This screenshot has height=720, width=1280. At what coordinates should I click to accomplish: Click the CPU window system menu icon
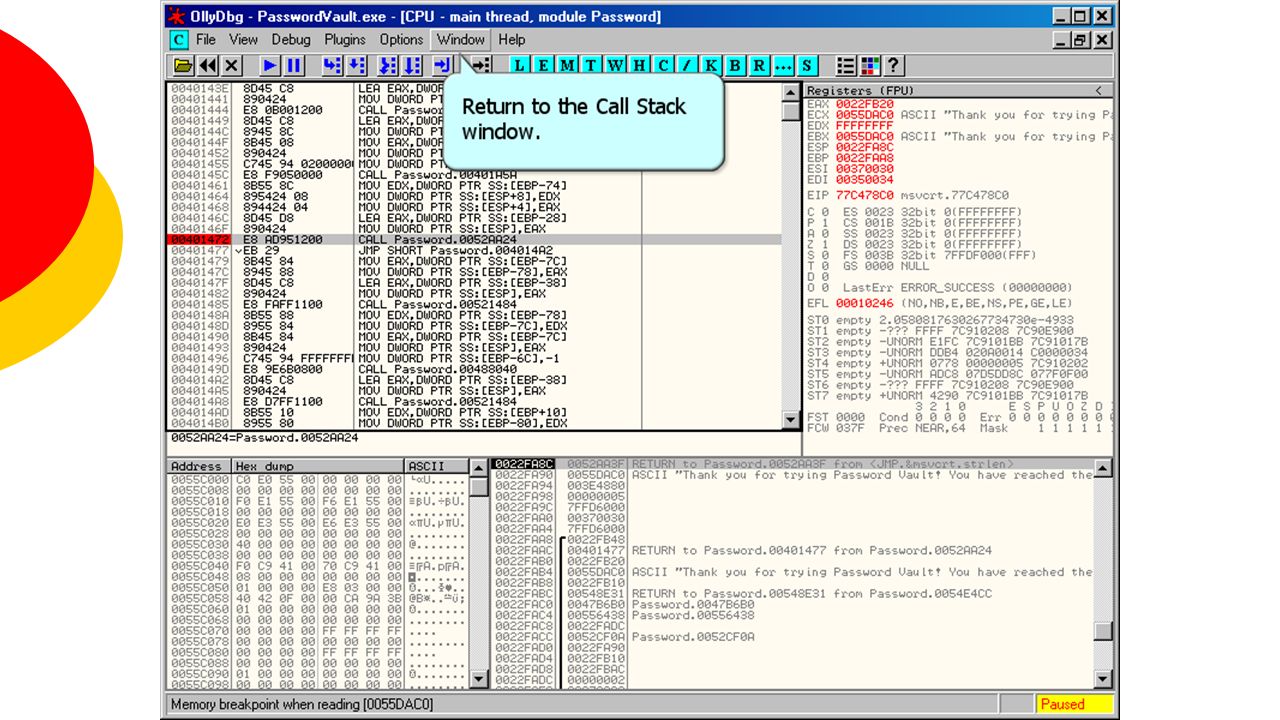178,40
